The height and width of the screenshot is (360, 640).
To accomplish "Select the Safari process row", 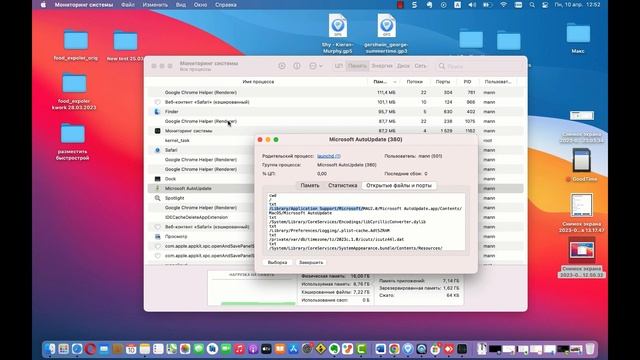I will coord(201,150).
